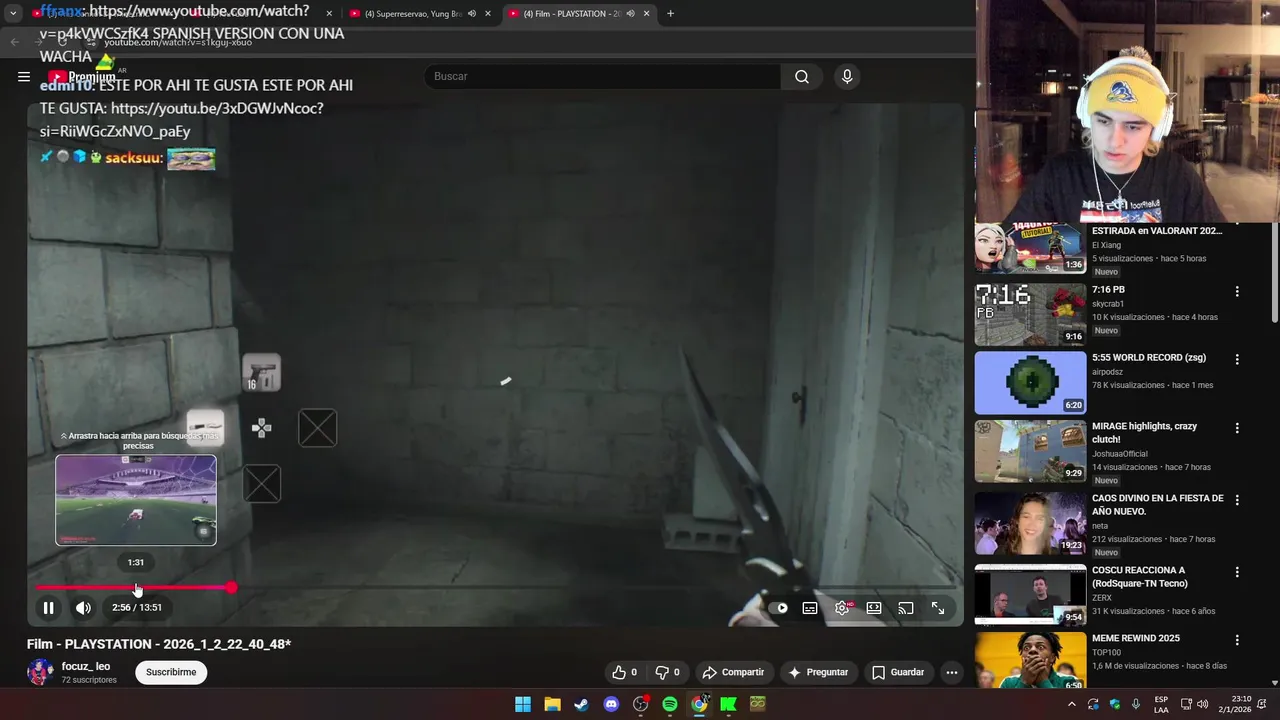Pause the video with the pause button

pos(48,607)
